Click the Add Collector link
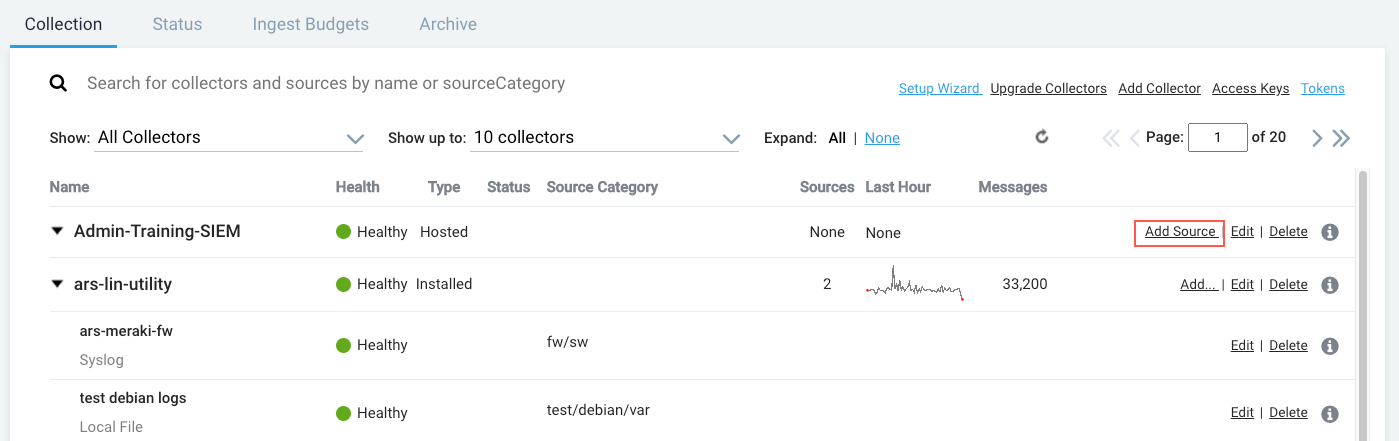Viewport: 1399px width, 441px height. click(x=1159, y=88)
